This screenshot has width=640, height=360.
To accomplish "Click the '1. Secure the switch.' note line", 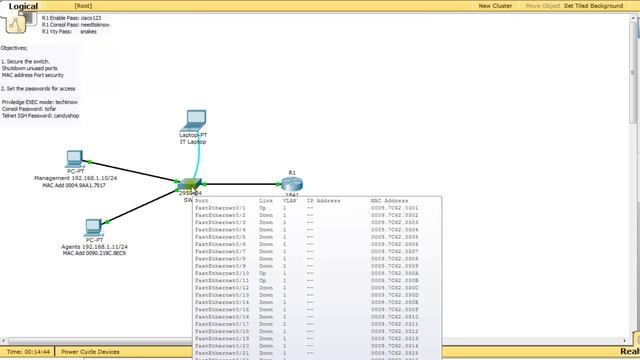I will pyautogui.click(x=25, y=62).
